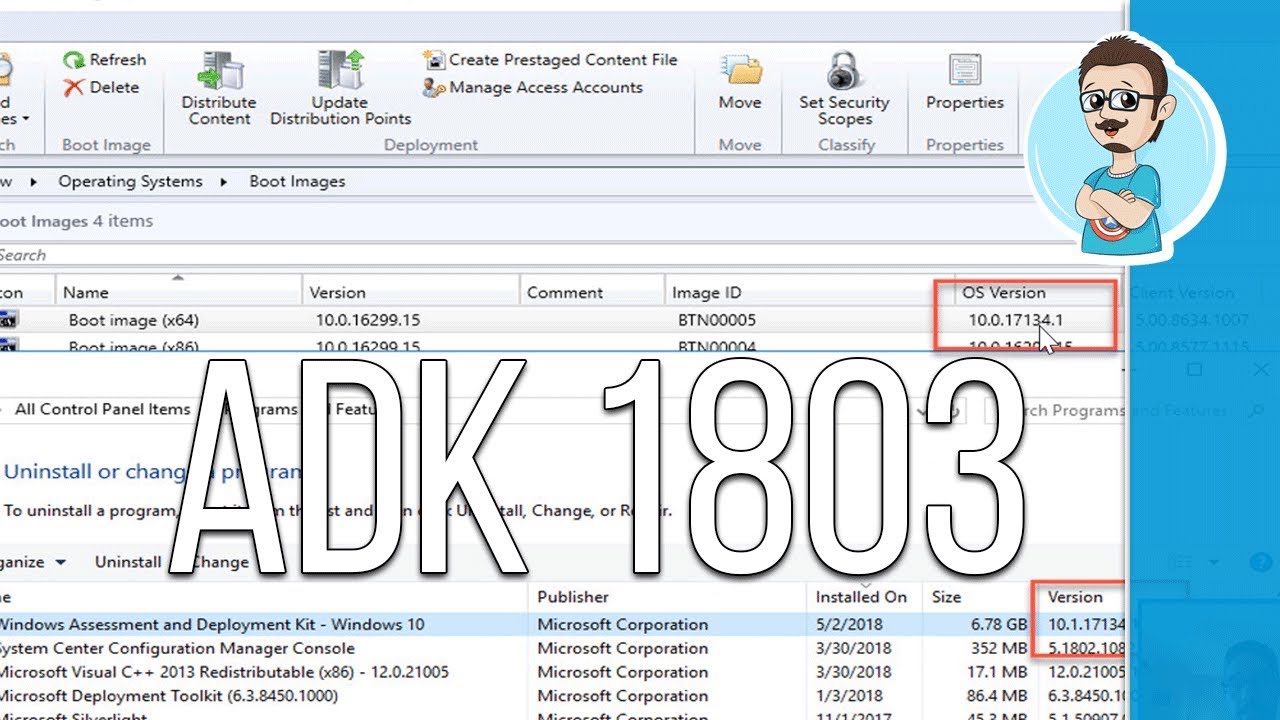1280x720 pixels.
Task: Click the Boot Images breadcrumb
Action: point(297,181)
